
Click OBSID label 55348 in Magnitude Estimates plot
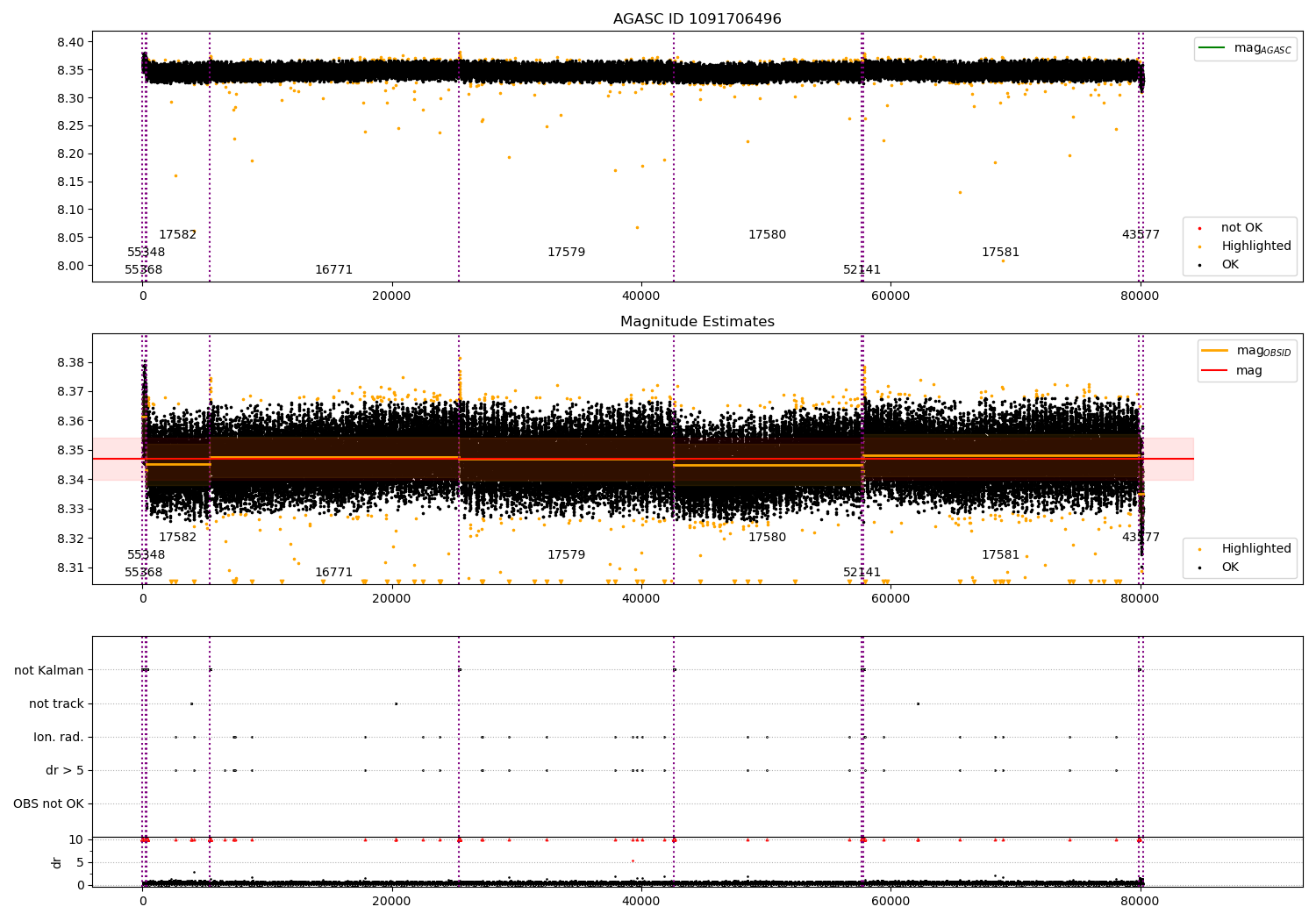click(x=146, y=555)
